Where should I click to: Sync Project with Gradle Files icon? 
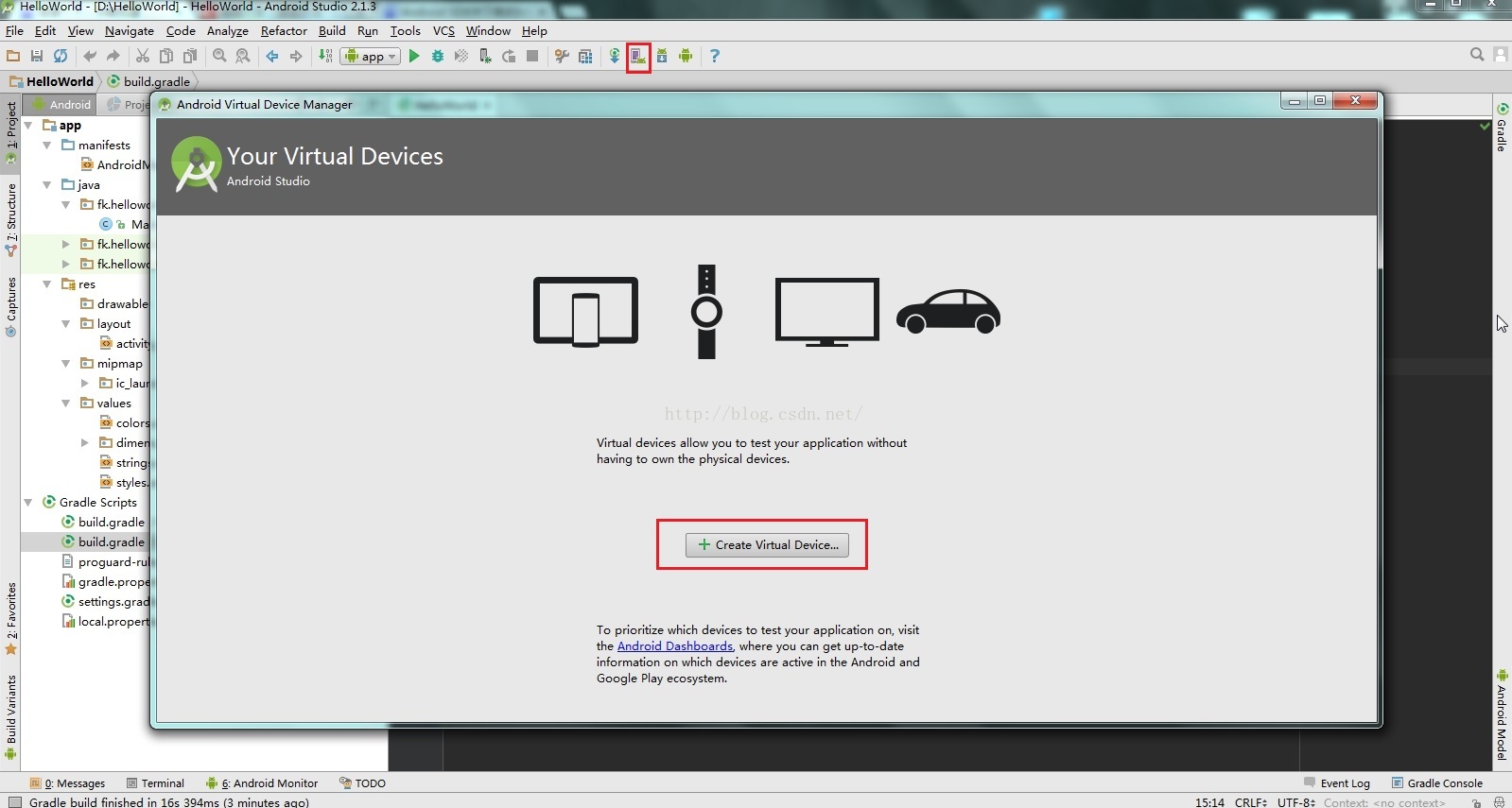click(x=615, y=56)
